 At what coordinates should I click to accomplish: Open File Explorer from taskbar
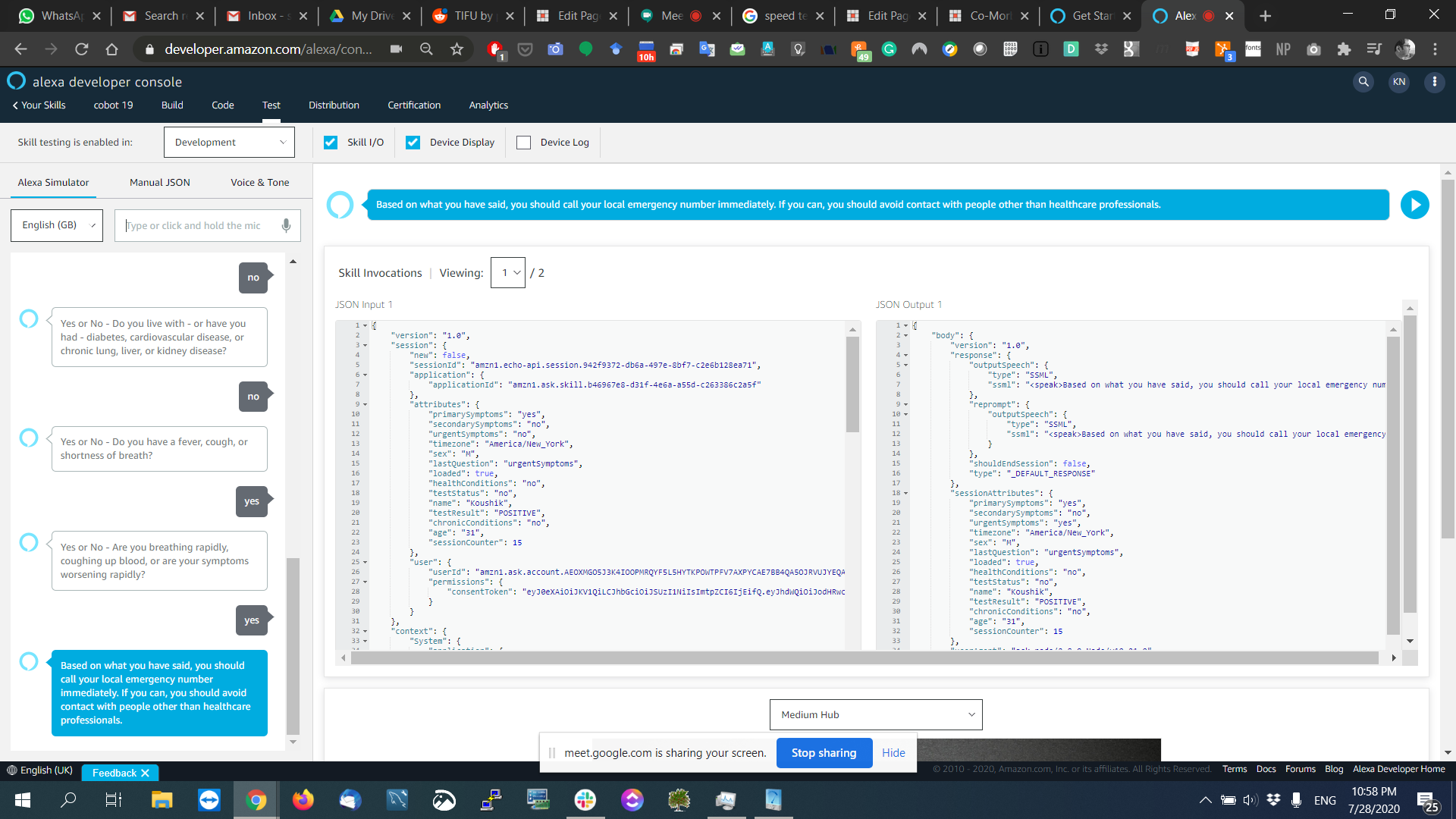coord(162,799)
